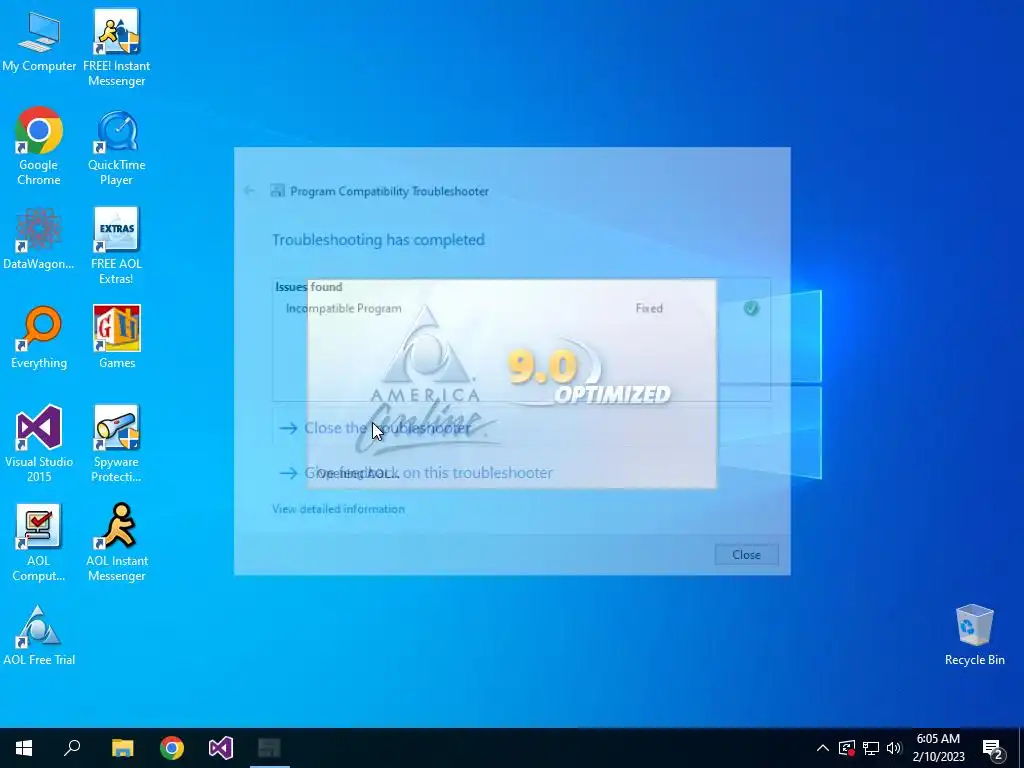Click the 'Troubleshooting has completed' heading
The height and width of the screenshot is (768, 1024).
pos(378,240)
